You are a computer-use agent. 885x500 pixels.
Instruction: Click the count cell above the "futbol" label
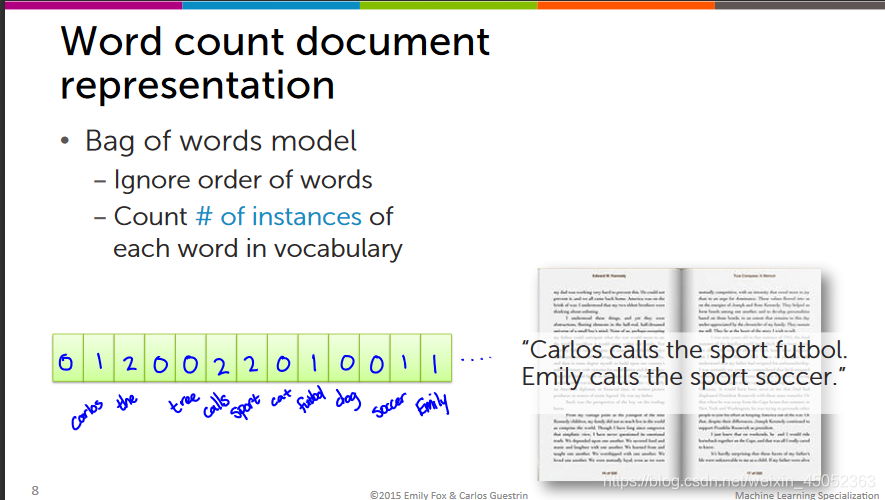coord(314,358)
